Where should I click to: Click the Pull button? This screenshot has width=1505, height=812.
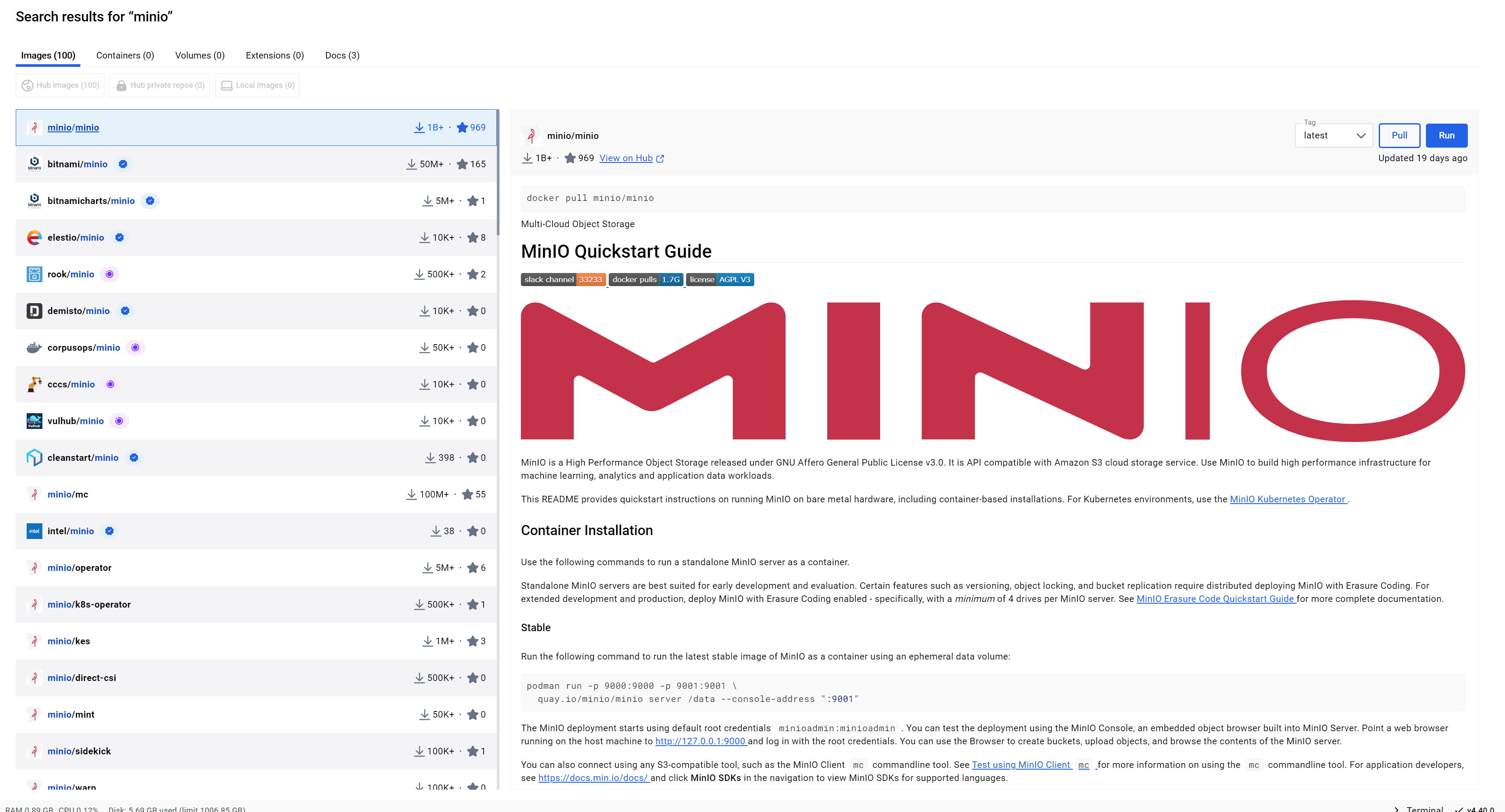click(1399, 135)
